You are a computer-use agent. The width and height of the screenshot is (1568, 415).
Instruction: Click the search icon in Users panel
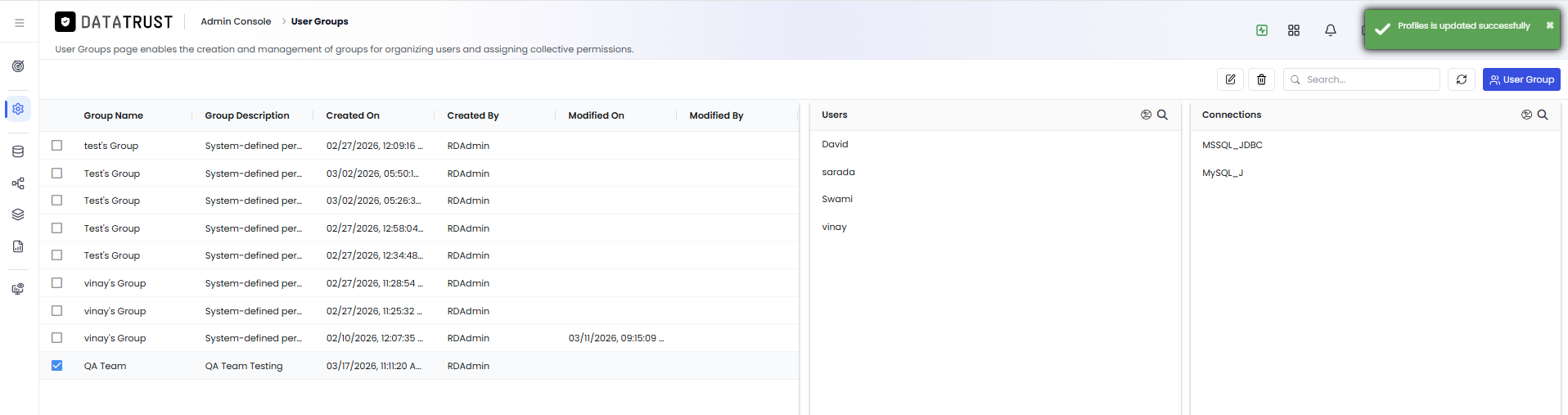click(1162, 115)
